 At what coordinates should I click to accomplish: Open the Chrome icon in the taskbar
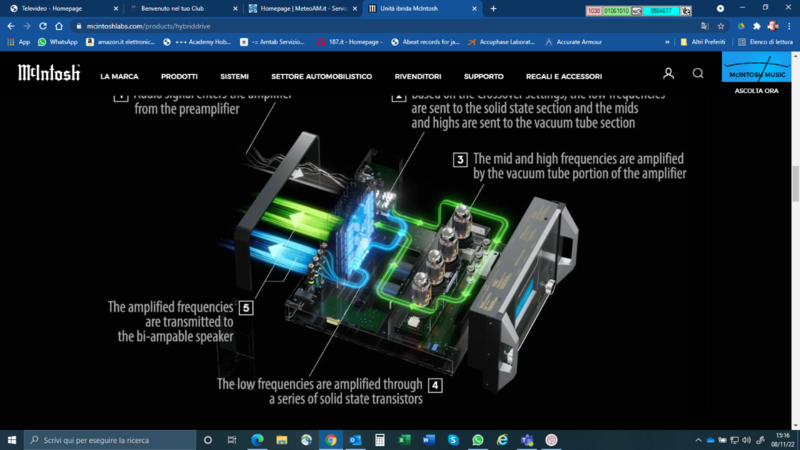[330, 440]
